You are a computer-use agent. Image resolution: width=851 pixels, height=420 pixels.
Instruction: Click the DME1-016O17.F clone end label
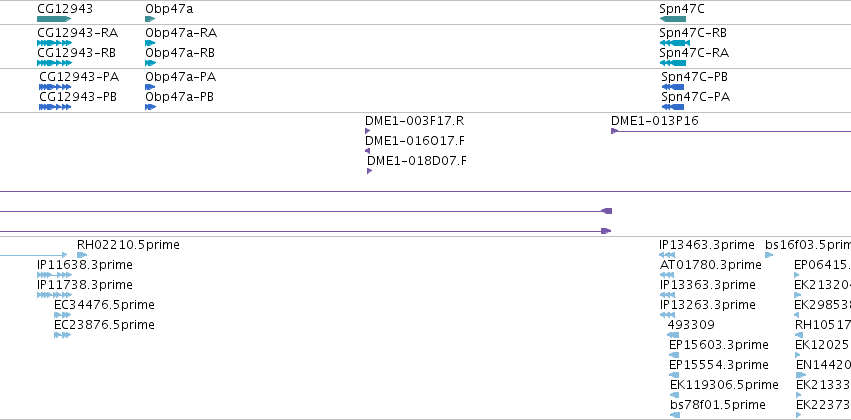tap(415, 141)
